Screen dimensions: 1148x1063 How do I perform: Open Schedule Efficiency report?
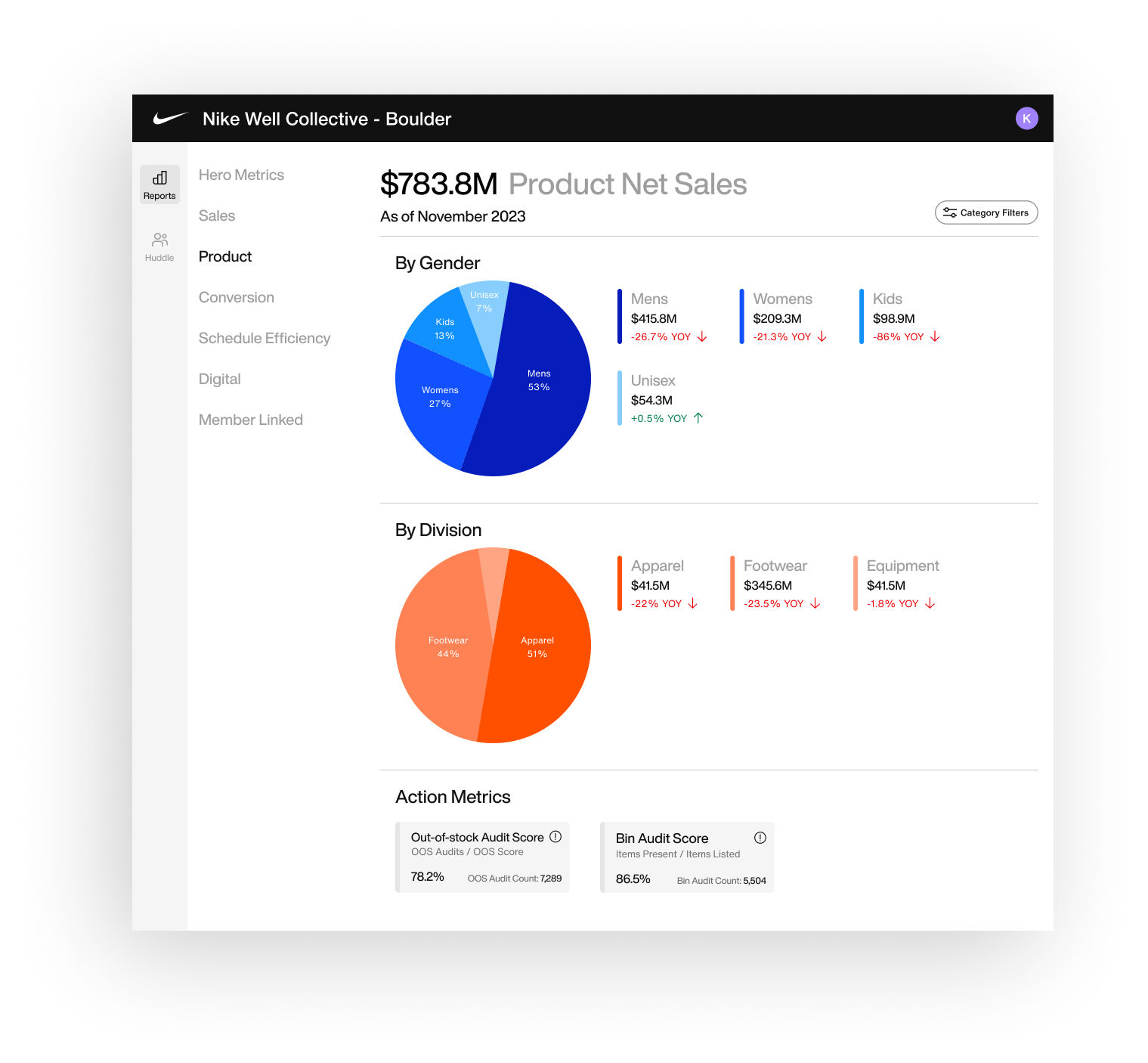pos(265,338)
